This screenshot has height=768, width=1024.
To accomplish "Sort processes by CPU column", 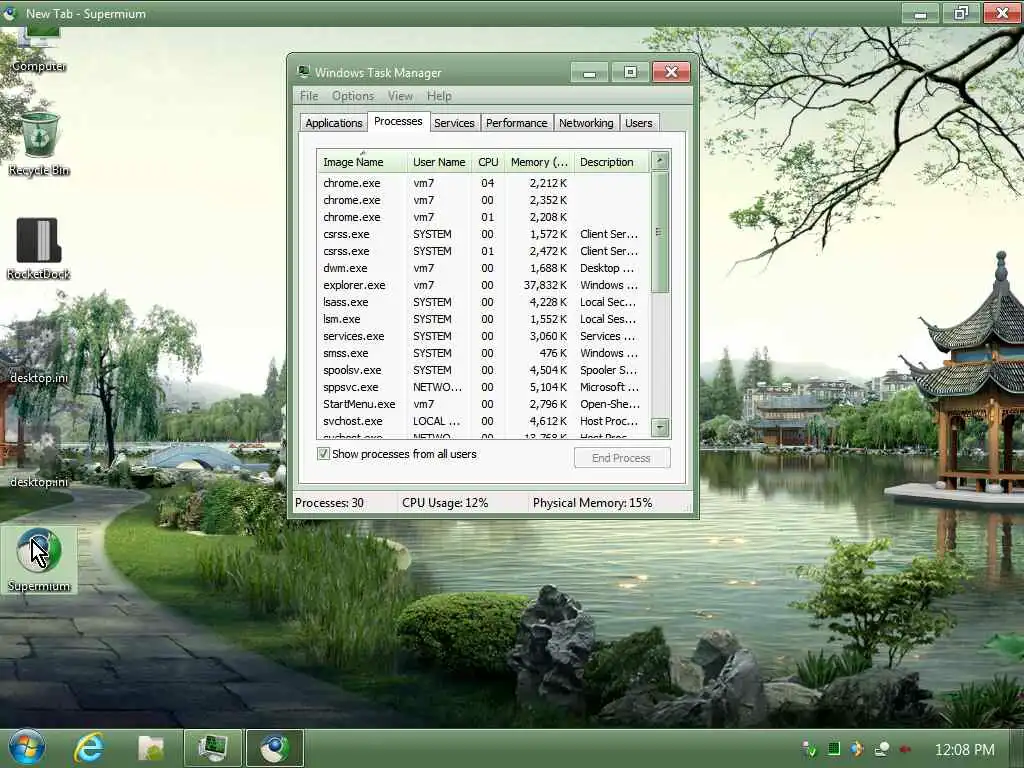I will [x=488, y=162].
